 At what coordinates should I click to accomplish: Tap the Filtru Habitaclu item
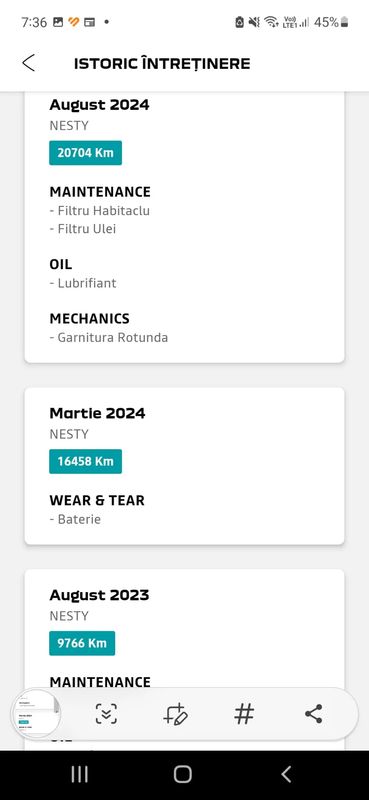[100, 210]
